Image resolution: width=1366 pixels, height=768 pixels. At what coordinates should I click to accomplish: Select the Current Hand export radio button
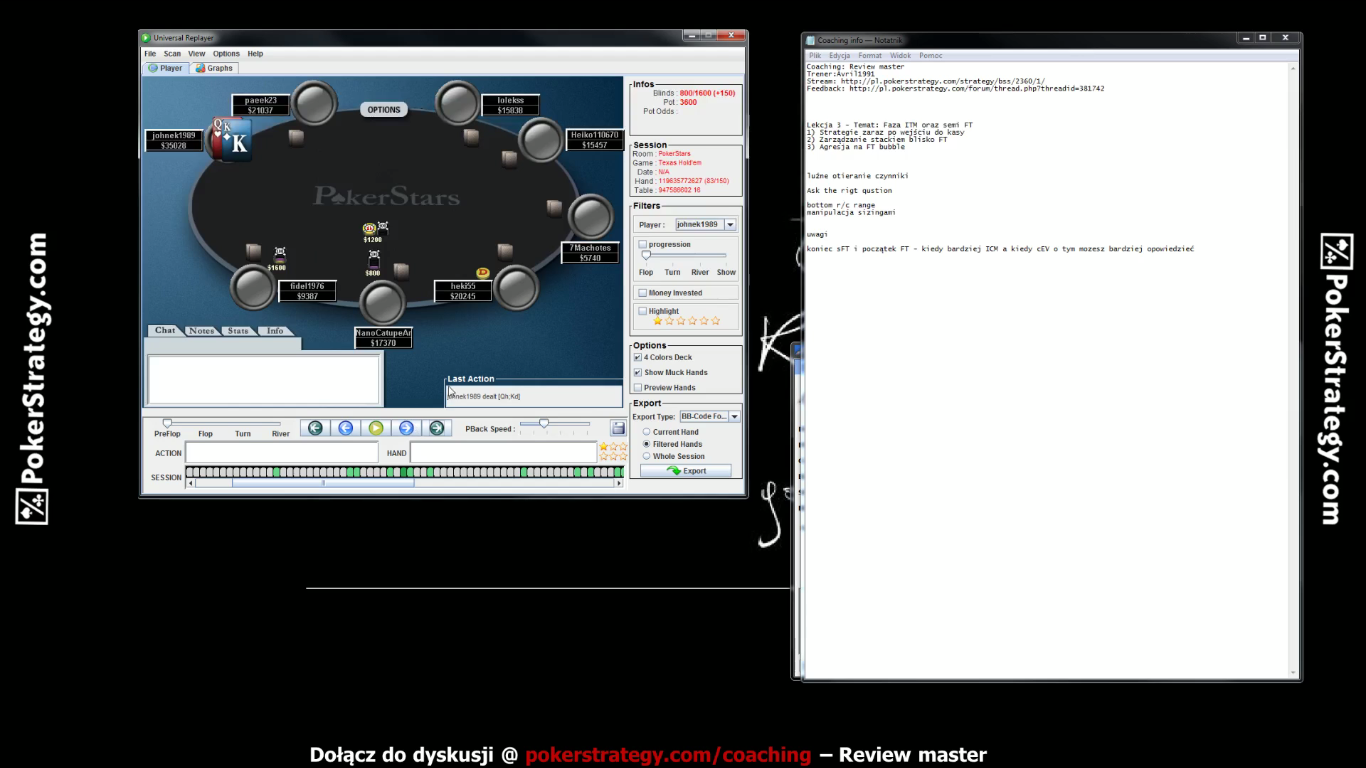[x=646, y=432]
